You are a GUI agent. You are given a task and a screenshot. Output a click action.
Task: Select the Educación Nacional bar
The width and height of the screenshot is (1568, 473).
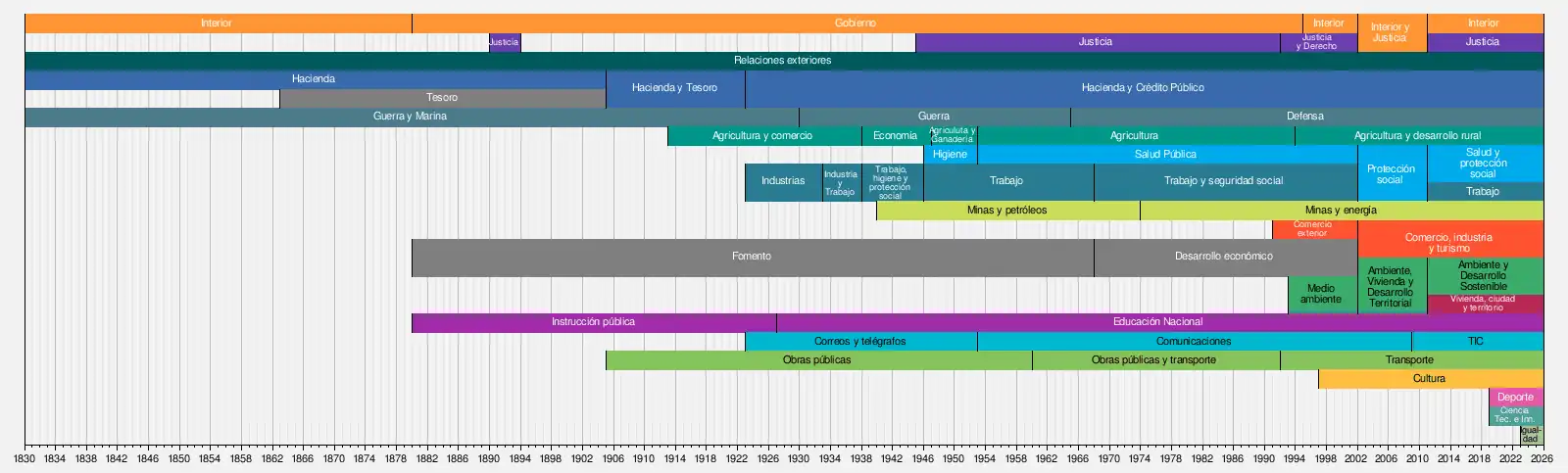tap(1157, 322)
